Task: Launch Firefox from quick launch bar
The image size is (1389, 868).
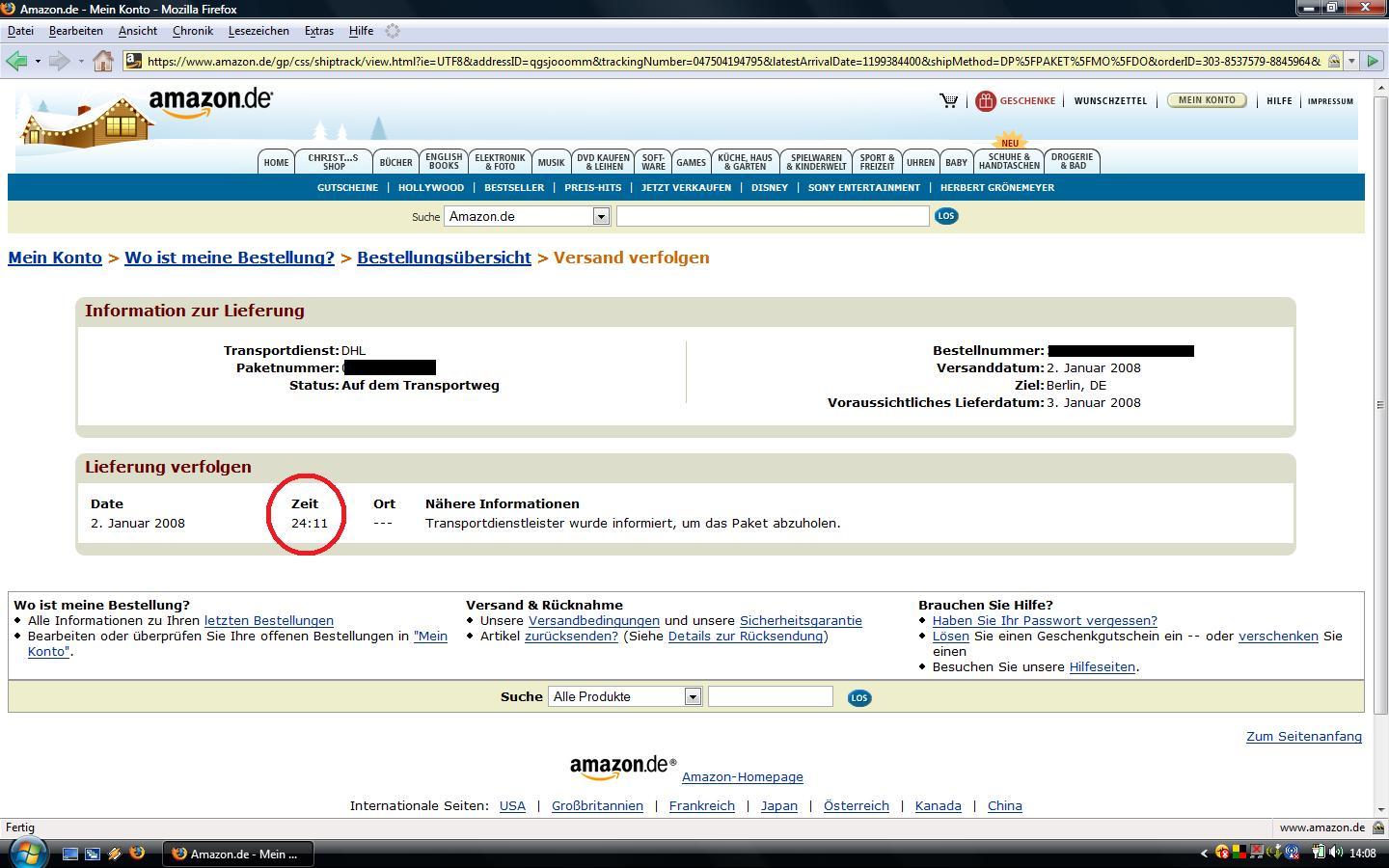Action: click(137, 853)
